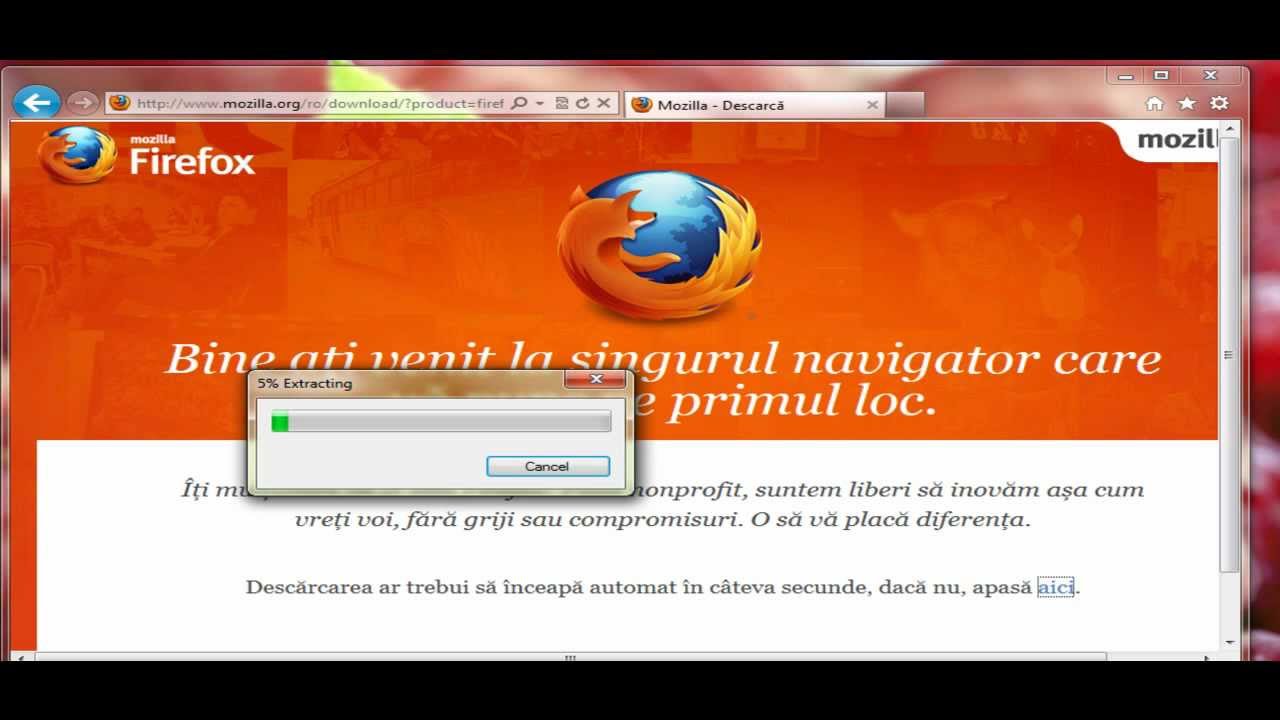Click the sentence starting with 'Descărcarea ar trebui'

click(x=663, y=588)
